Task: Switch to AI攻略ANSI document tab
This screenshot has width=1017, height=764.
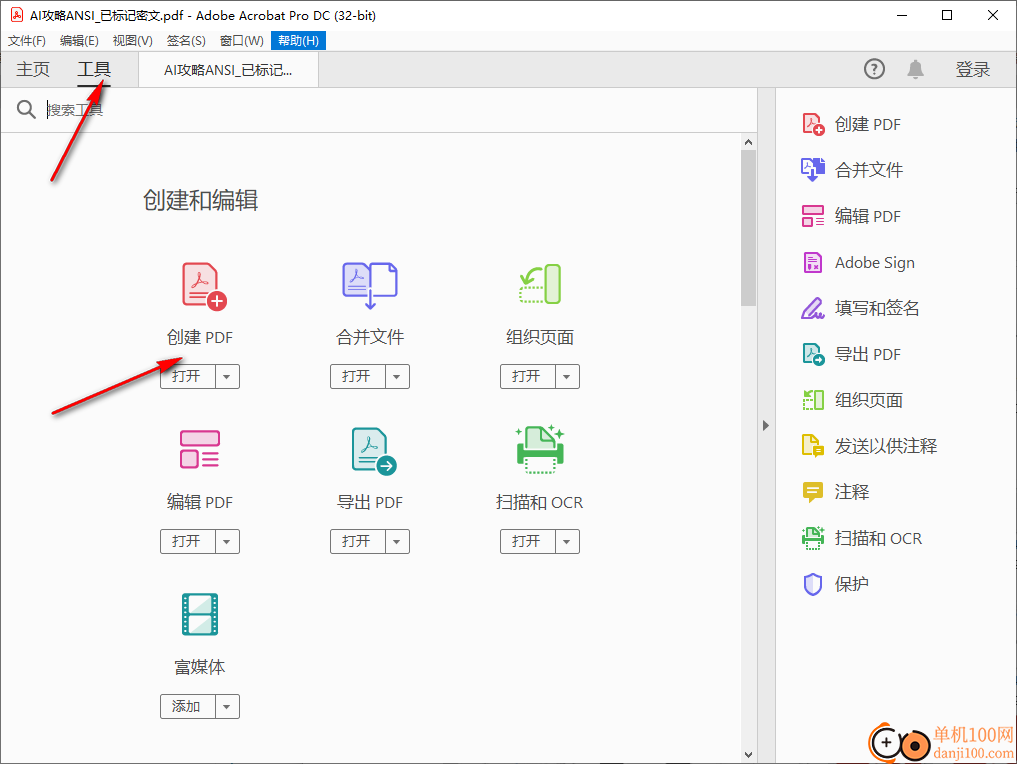Action: (228, 70)
